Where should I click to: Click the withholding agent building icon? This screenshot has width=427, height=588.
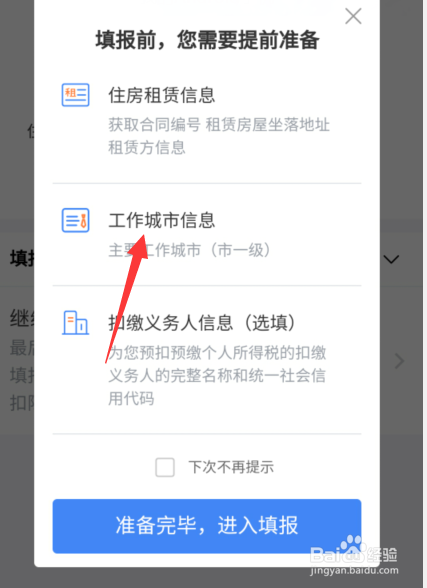(75, 322)
